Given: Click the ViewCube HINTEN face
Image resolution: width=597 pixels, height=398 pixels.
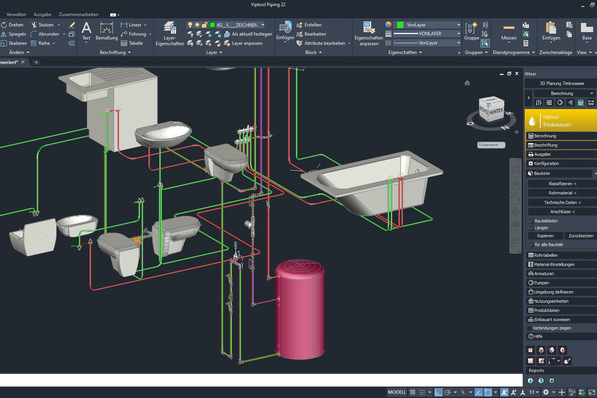Looking at the screenshot, I should pos(496,111).
